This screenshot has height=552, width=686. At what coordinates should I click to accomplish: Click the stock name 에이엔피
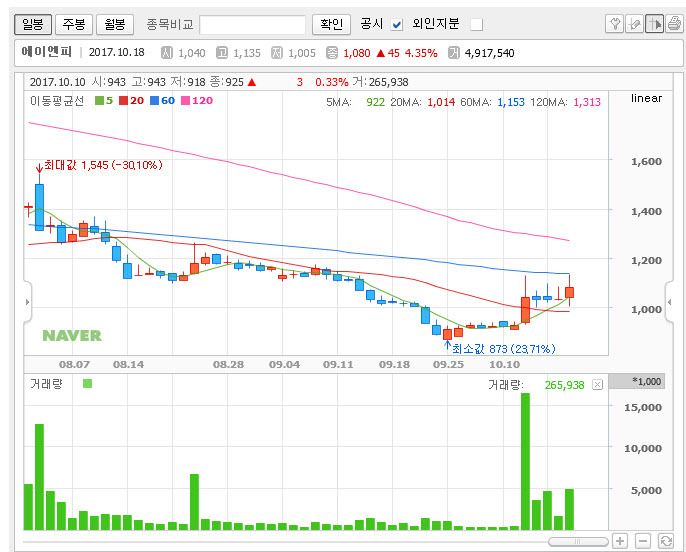47,52
